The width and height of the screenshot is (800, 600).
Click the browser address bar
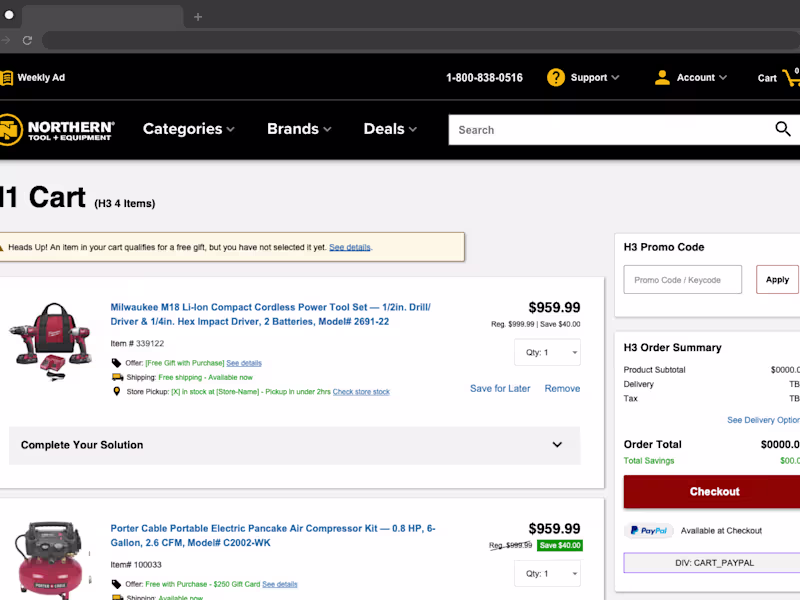pos(421,40)
